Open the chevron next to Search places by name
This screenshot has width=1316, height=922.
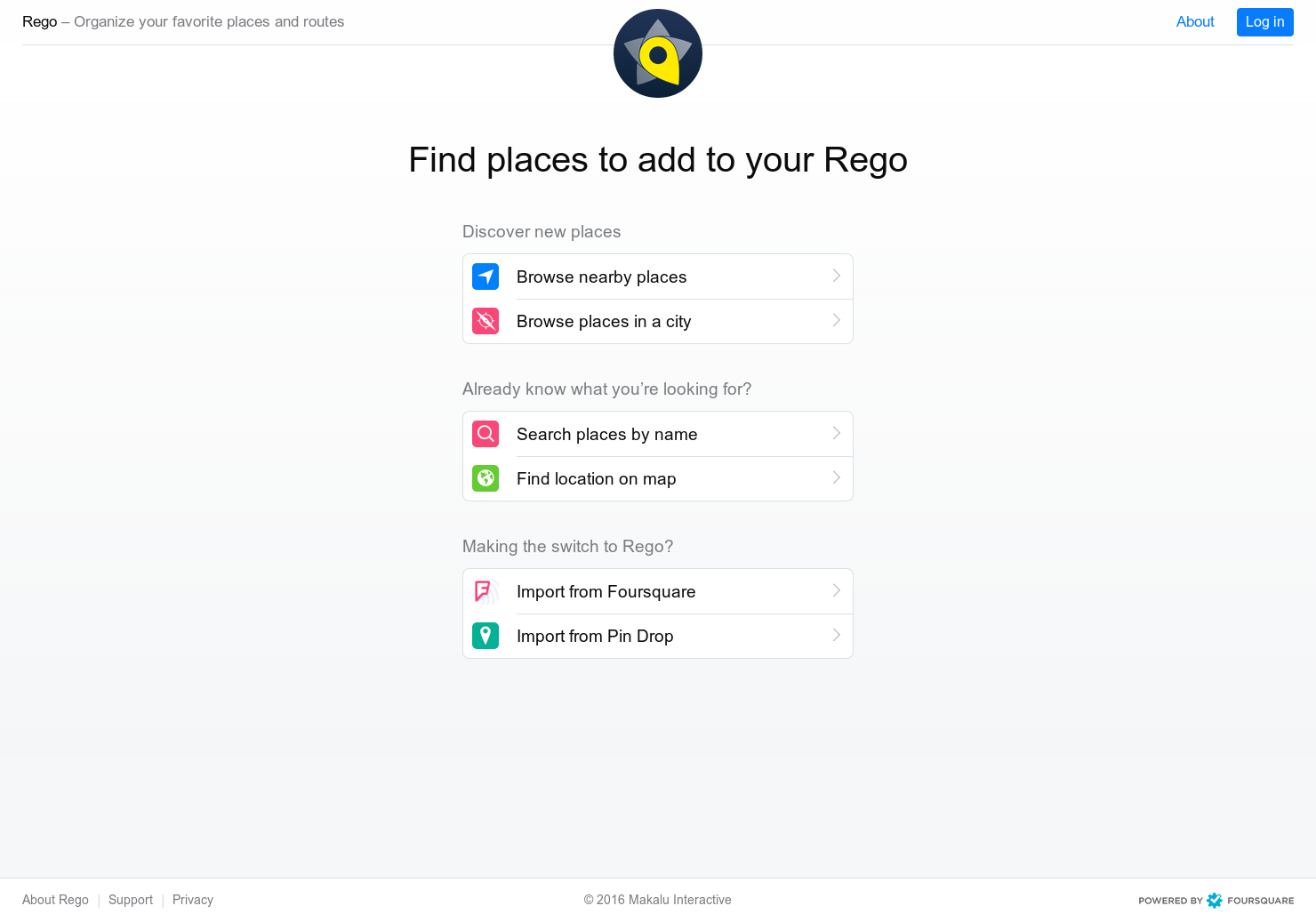click(836, 433)
